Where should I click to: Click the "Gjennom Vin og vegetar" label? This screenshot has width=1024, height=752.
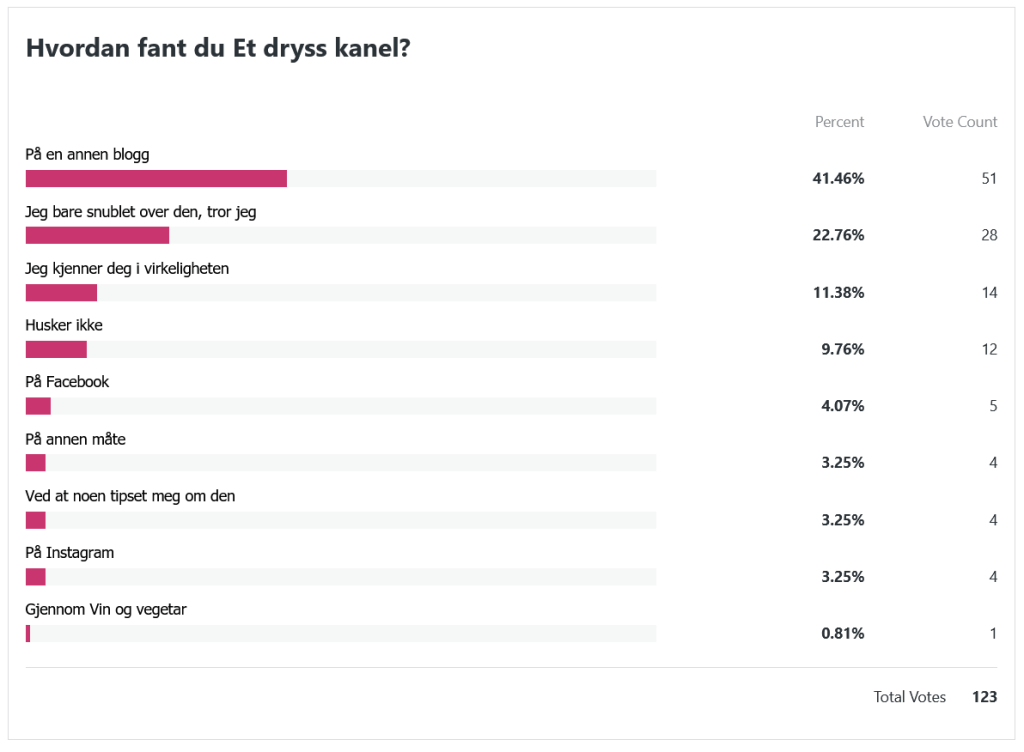106,610
